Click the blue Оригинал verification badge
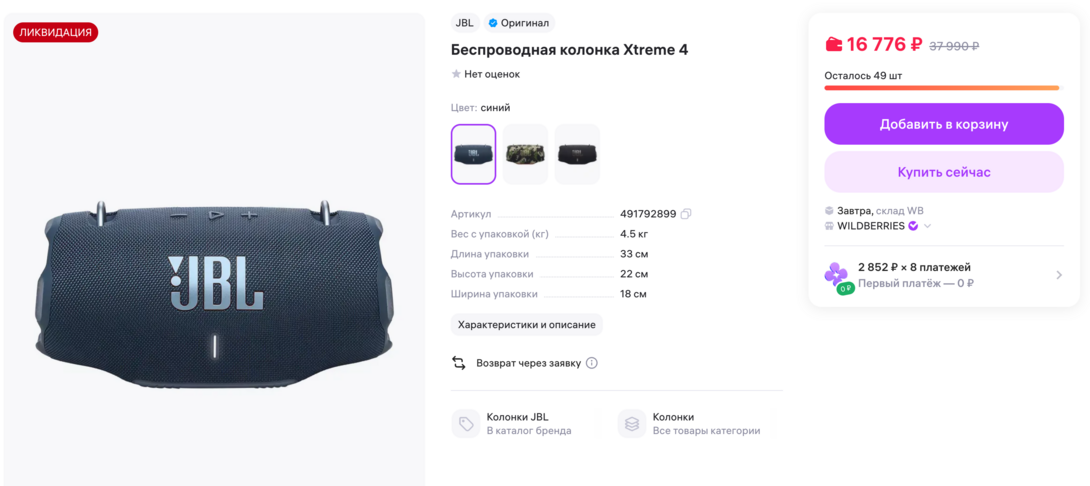1090x486 pixels. (519, 23)
